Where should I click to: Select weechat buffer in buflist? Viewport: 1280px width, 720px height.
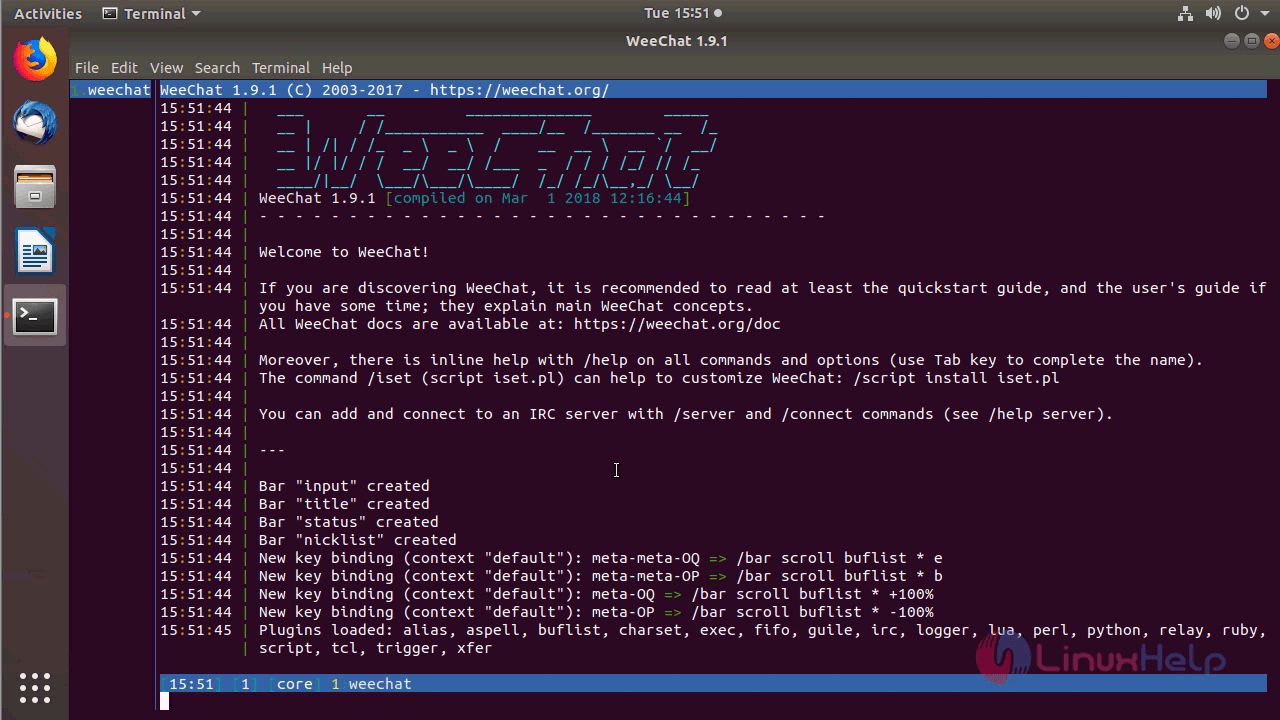click(x=111, y=90)
